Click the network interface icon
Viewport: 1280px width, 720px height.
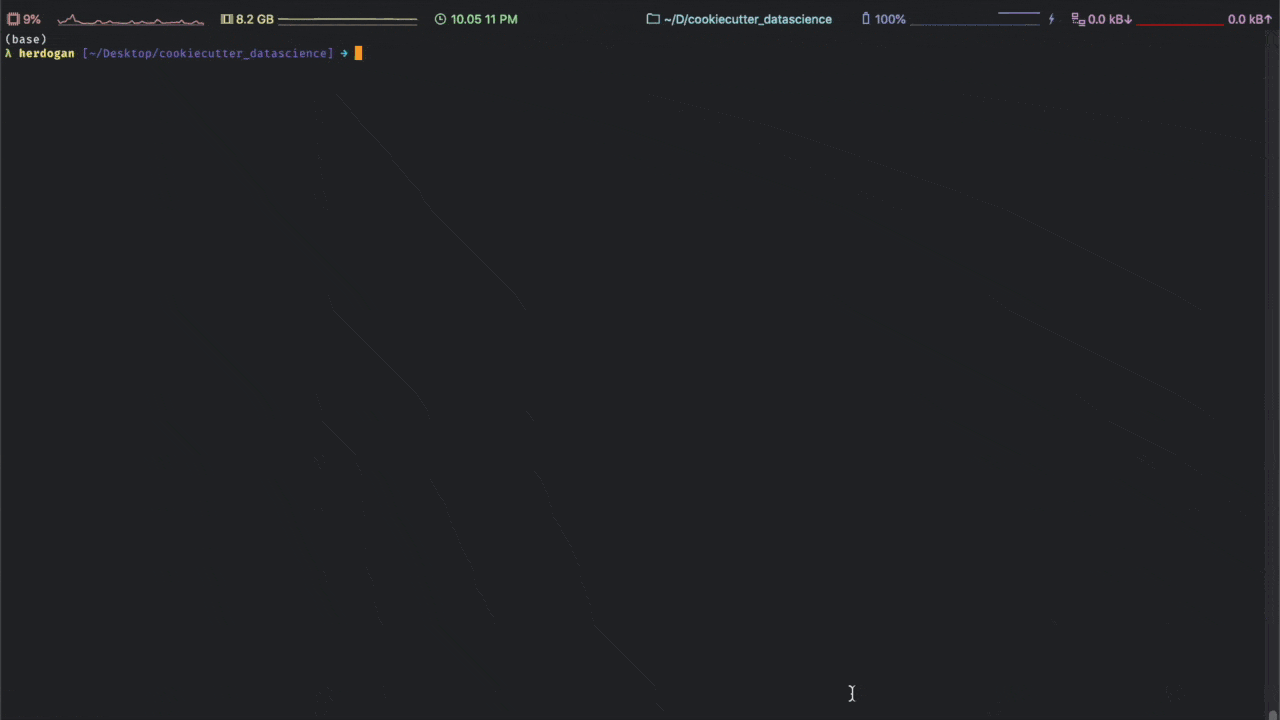(x=1078, y=19)
